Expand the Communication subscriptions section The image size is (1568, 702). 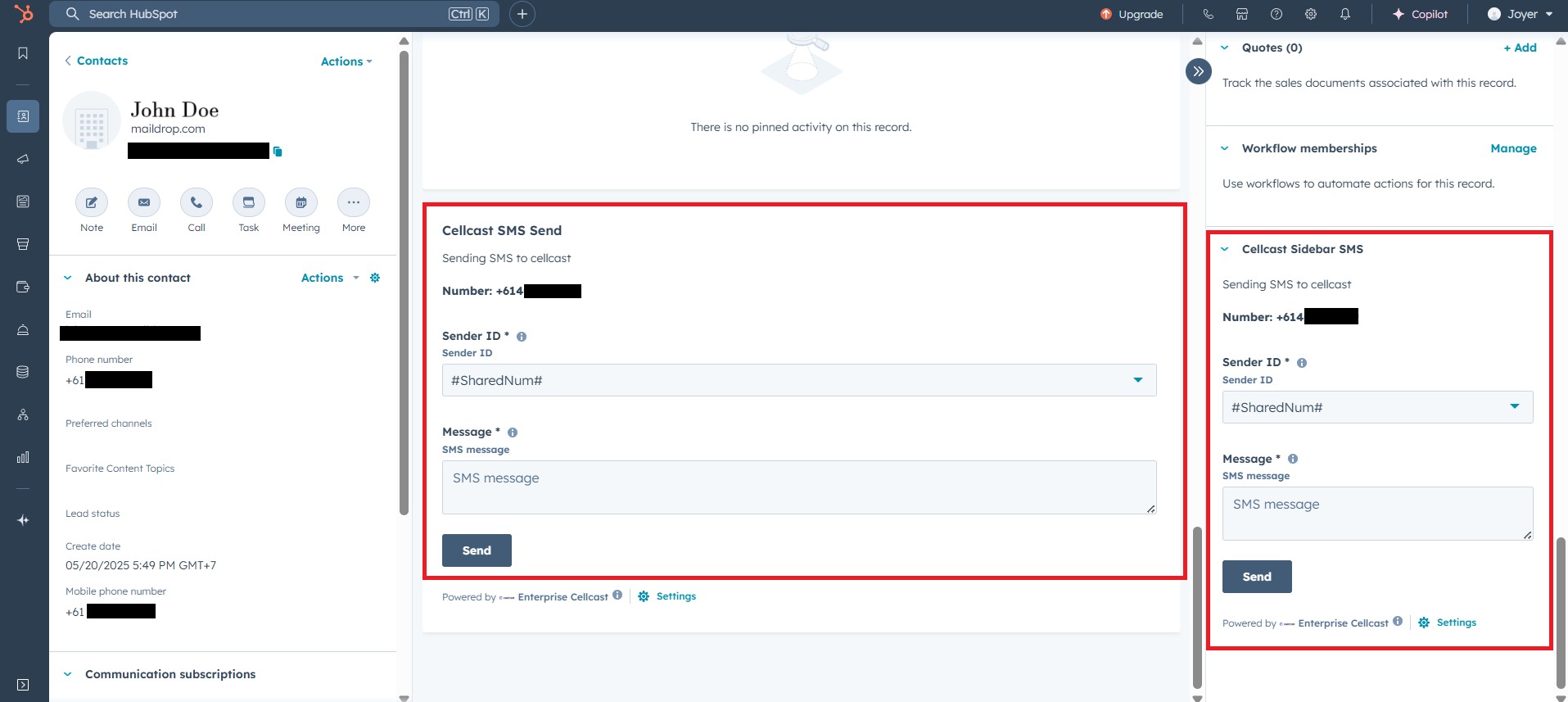pos(68,674)
